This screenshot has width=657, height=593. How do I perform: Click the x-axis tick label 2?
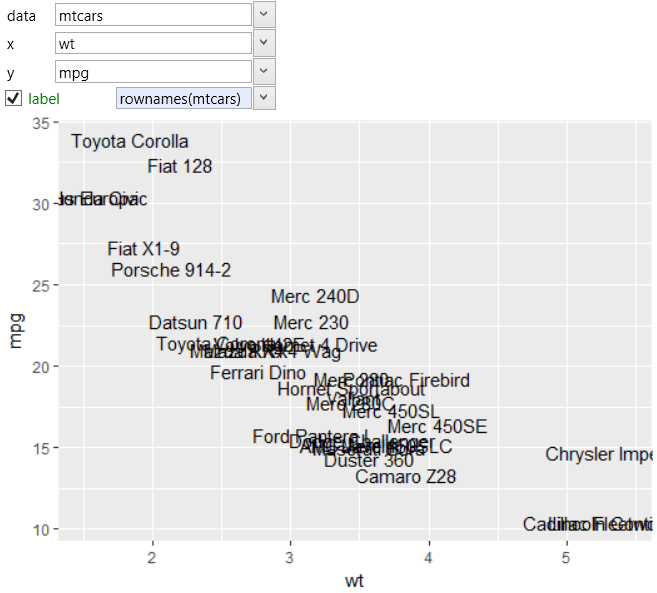pyautogui.click(x=152, y=558)
